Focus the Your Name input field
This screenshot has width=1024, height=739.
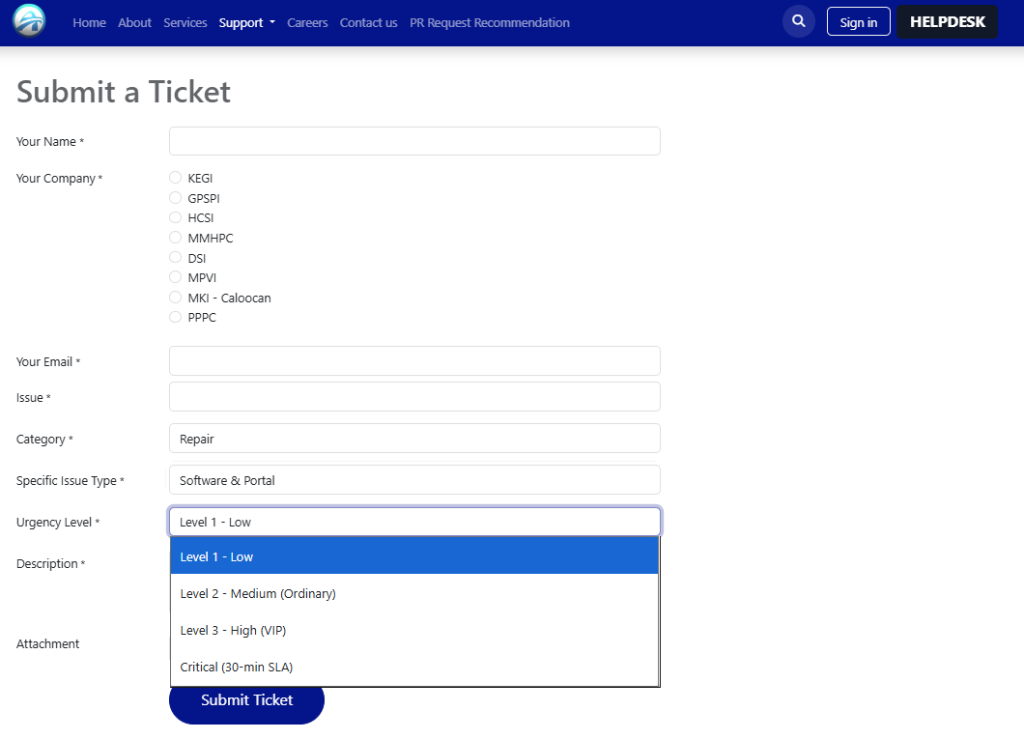[x=415, y=141]
